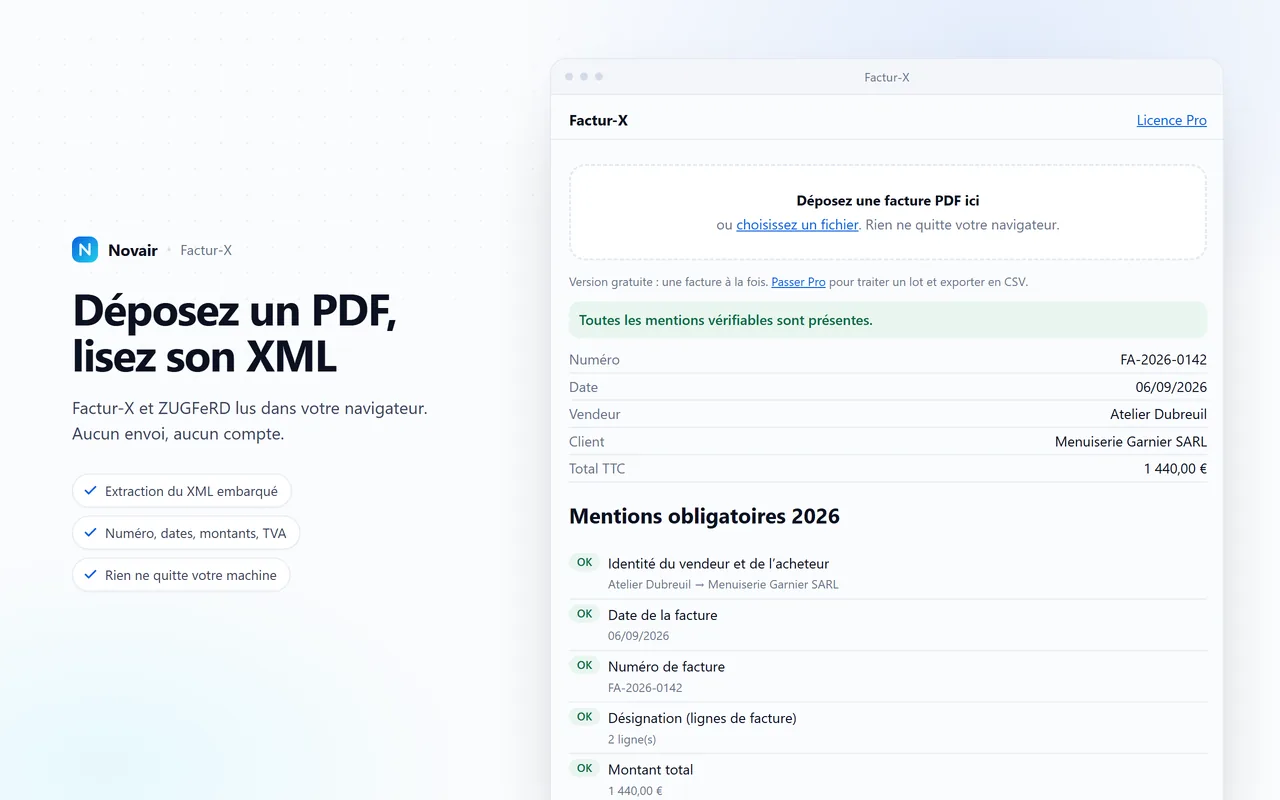This screenshot has width=1280, height=800.
Task: Select the green success banner message
Action: [888, 320]
